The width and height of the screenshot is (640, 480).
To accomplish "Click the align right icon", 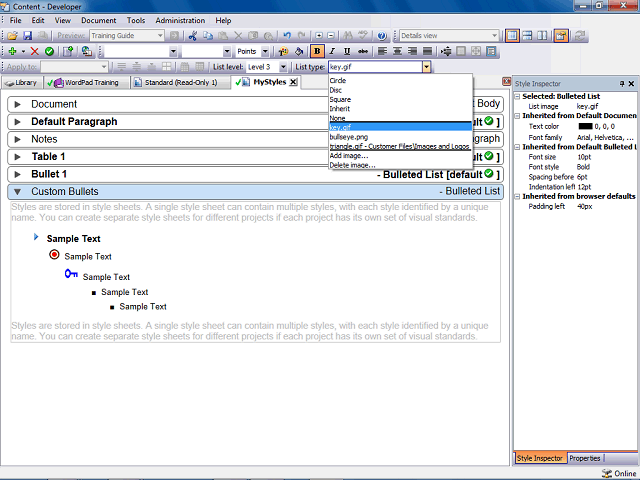I will pos(412,51).
